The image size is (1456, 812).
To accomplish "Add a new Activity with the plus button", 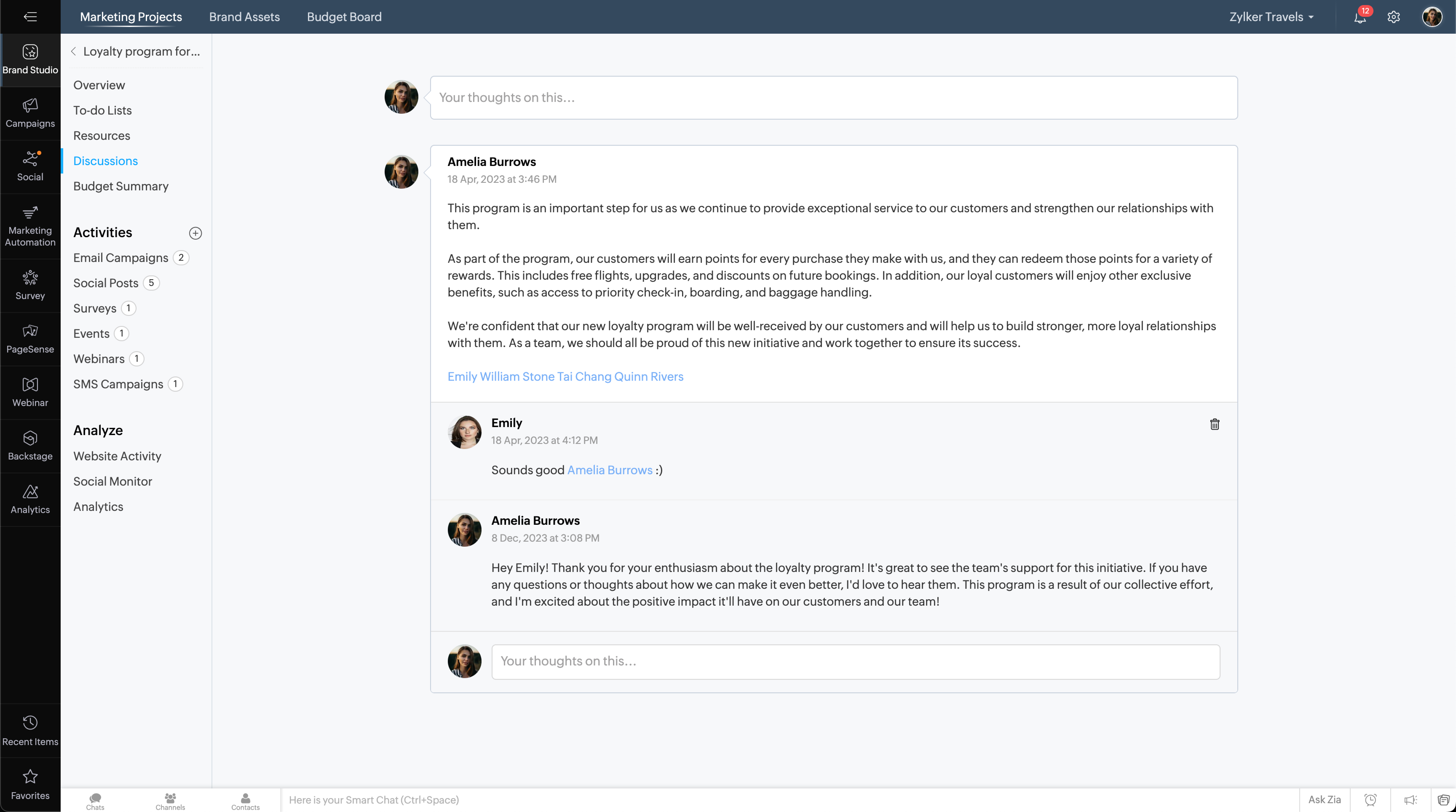I will point(195,233).
